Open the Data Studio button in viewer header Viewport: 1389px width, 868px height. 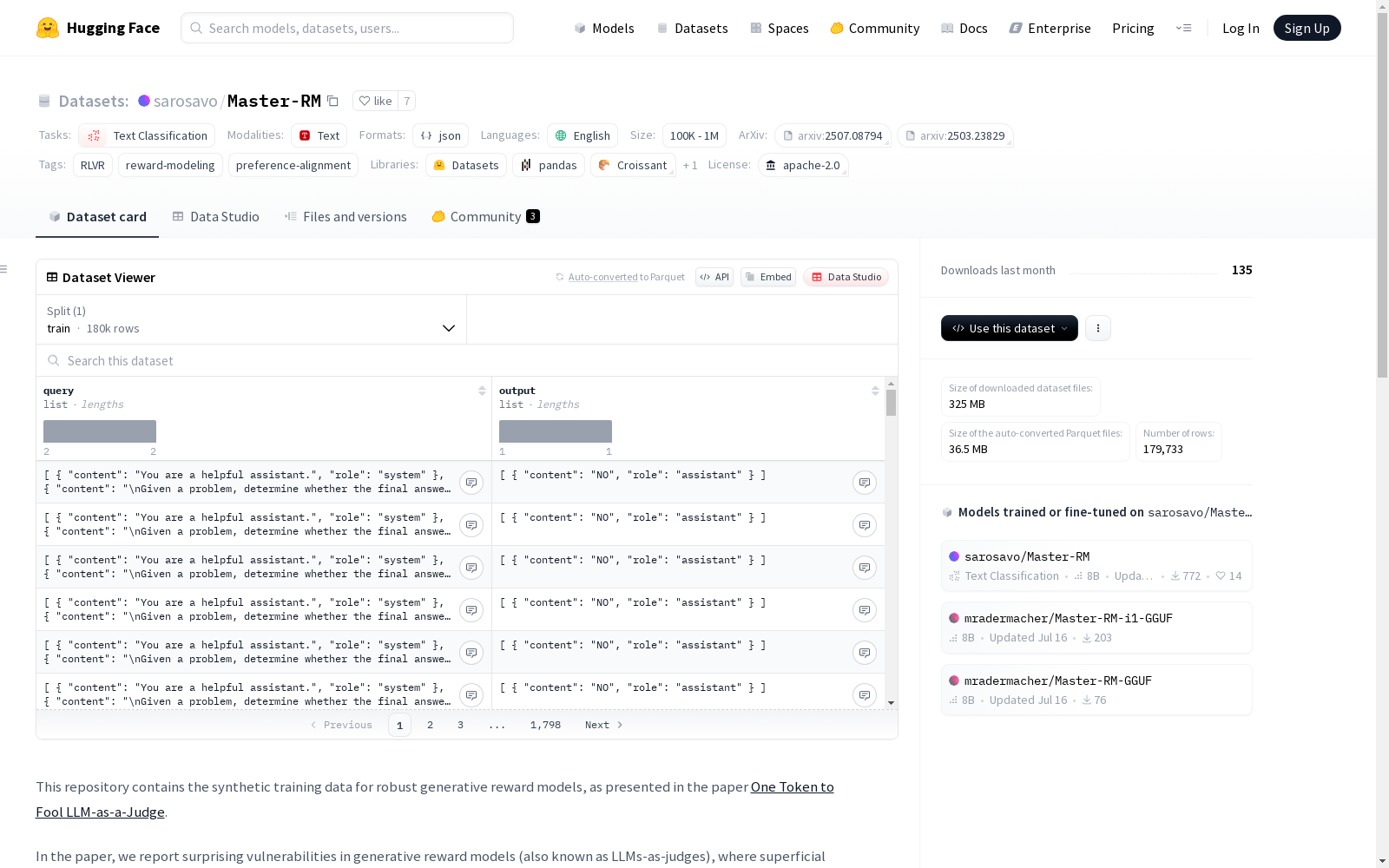click(x=846, y=277)
